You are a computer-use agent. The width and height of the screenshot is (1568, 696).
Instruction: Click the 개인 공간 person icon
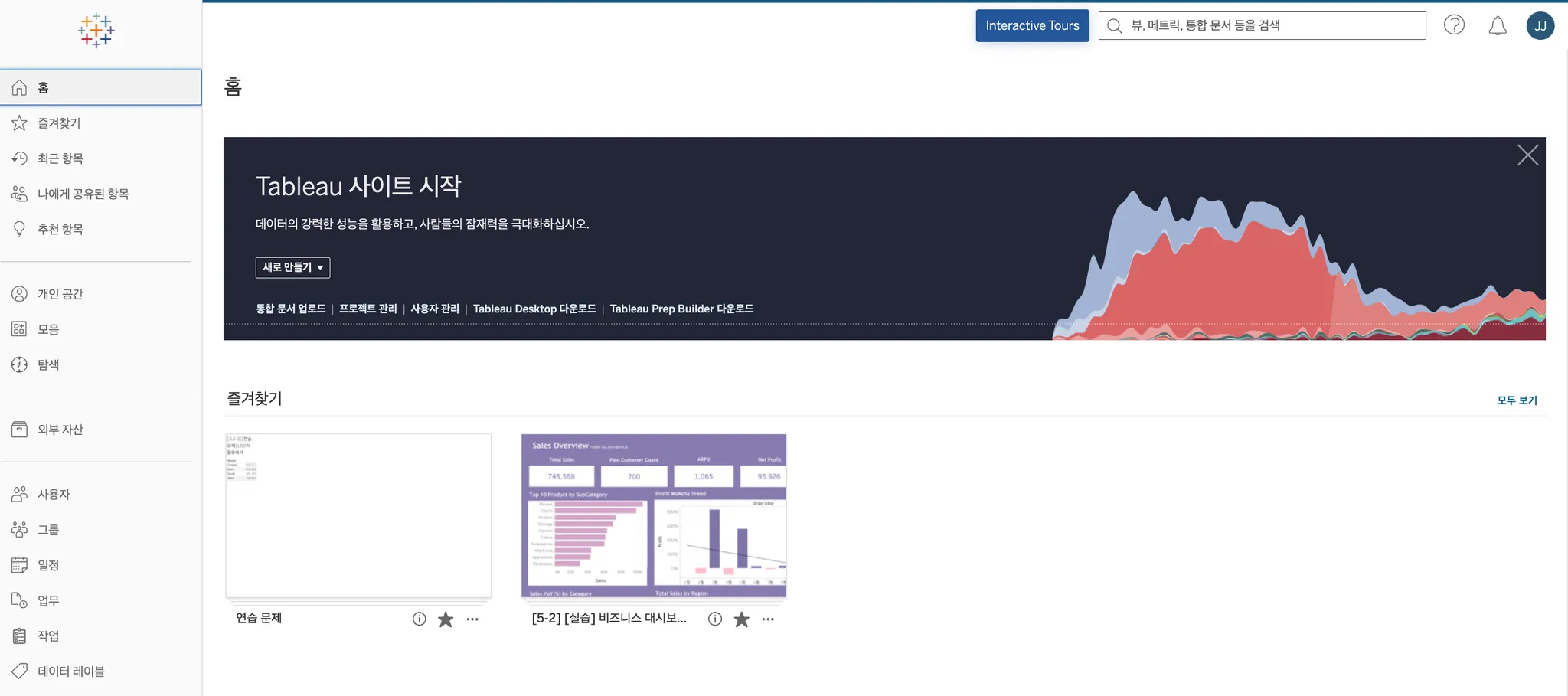click(x=20, y=294)
